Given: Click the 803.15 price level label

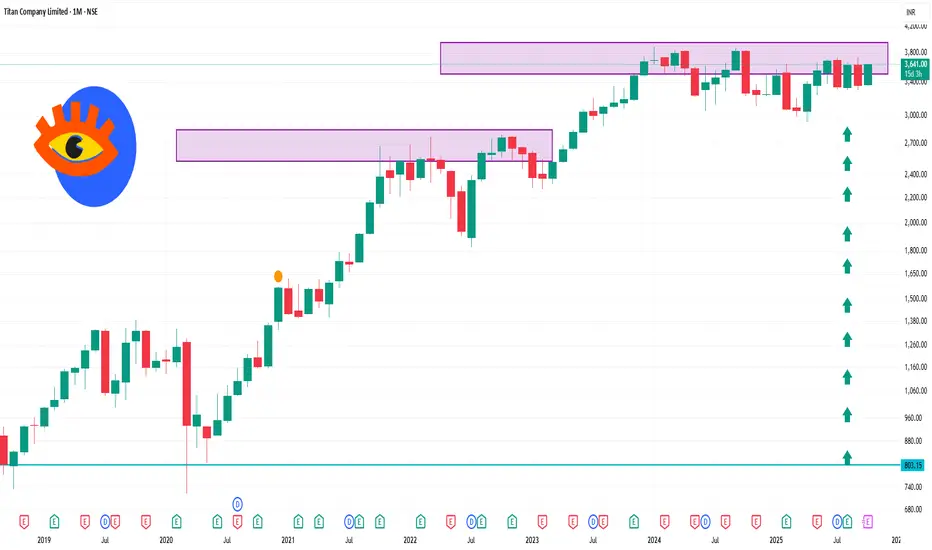Looking at the screenshot, I should pos(910,465).
